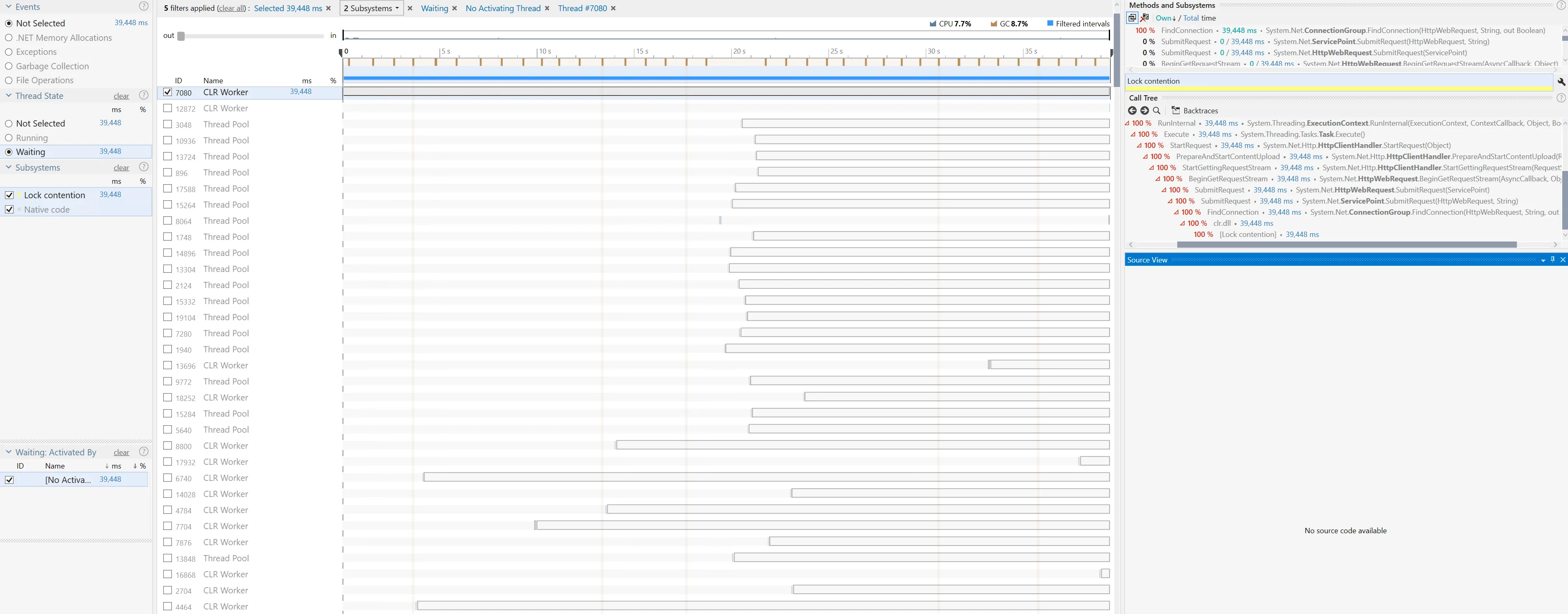The image size is (1568, 614).
Task: Collapse the FindConnection node in Call Tree
Action: [1176, 212]
